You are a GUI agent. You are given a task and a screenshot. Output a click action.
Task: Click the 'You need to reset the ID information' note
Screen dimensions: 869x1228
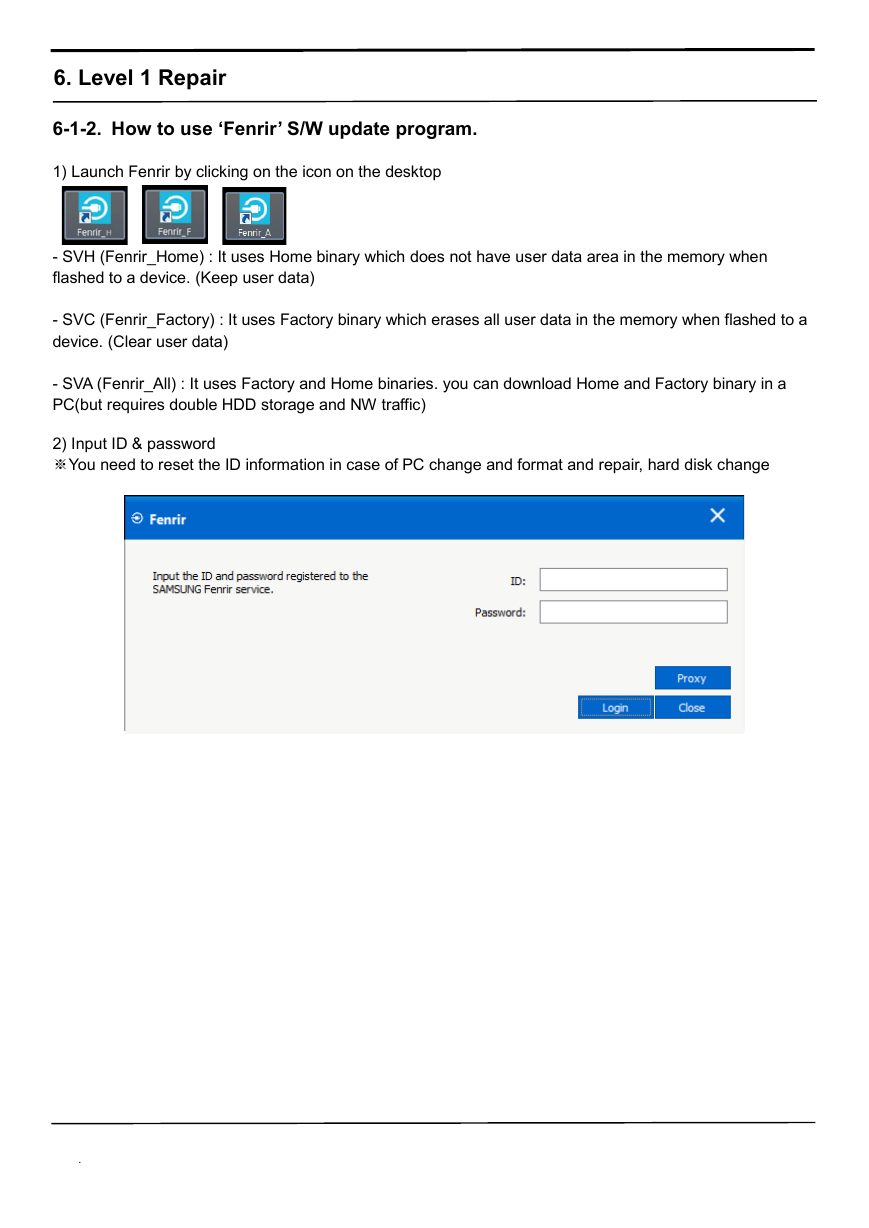tap(411, 465)
